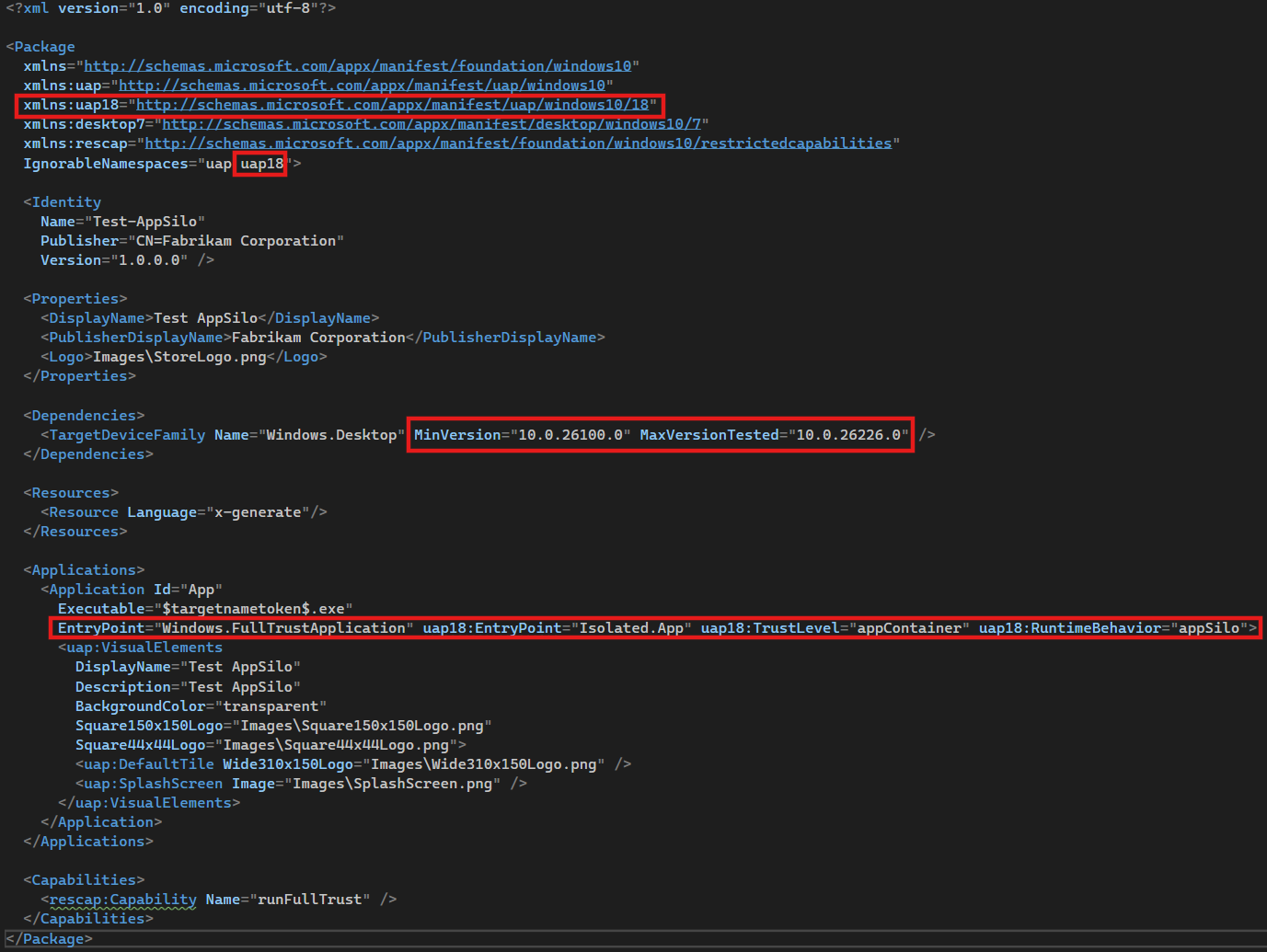Follow the highlighted uap/windows10/18 schema link

pyautogui.click(x=397, y=104)
